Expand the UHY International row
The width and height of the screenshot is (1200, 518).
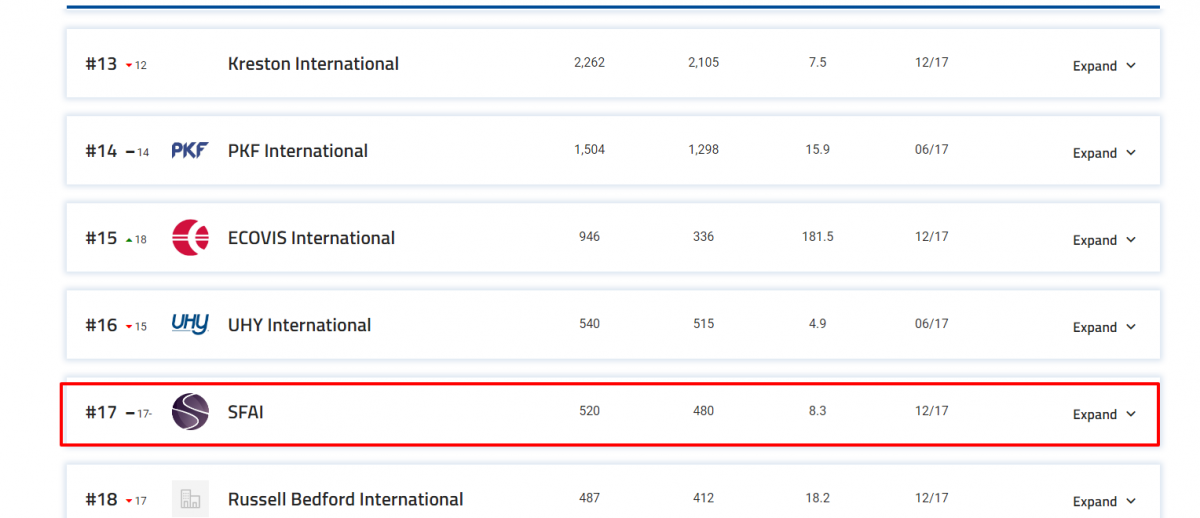pyautogui.click(x=1104, y=327)
